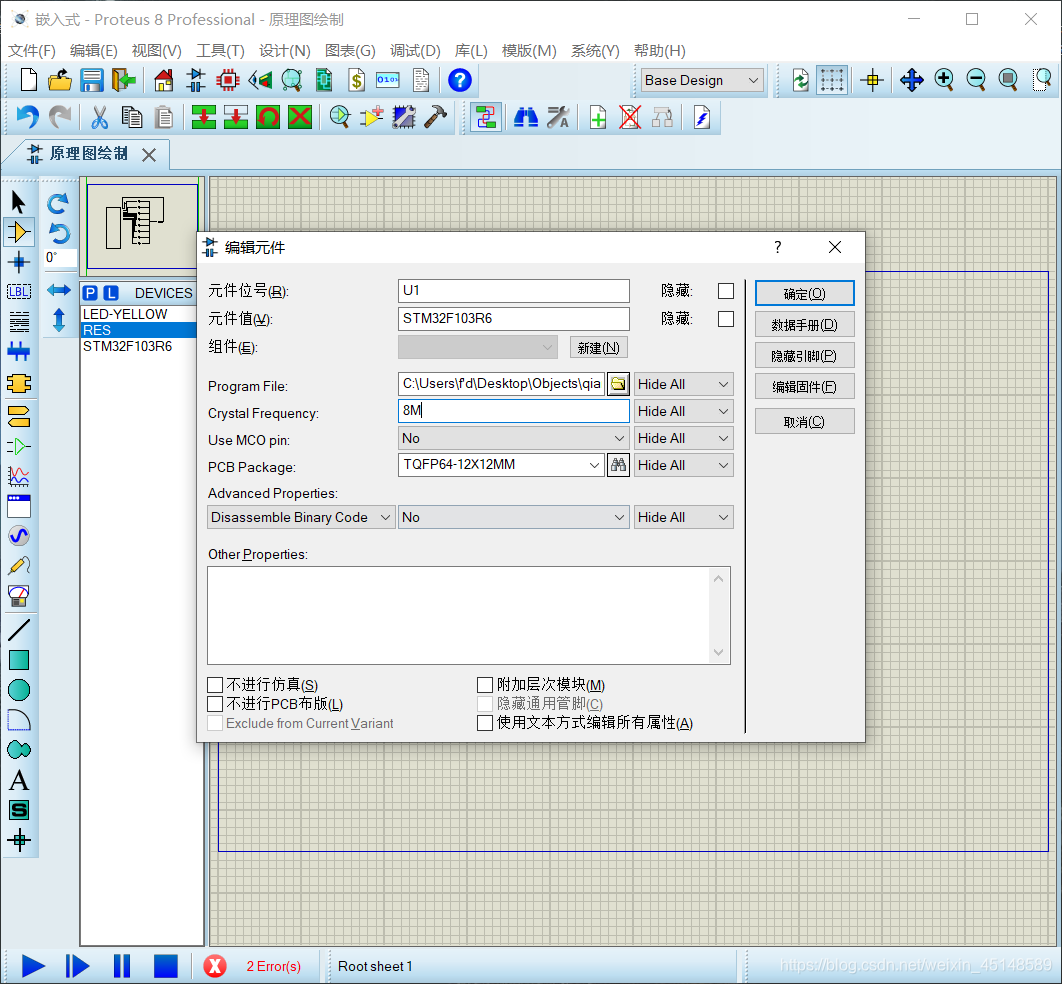
Task: Browse for program file with folder icon
Action: (x=618, y=384)
